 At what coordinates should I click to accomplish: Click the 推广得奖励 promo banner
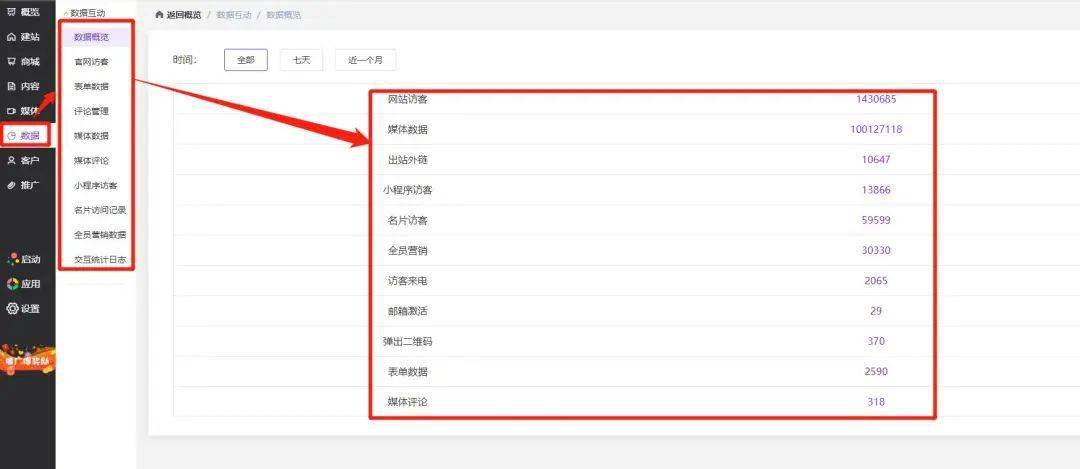click(x=27, y=359)
